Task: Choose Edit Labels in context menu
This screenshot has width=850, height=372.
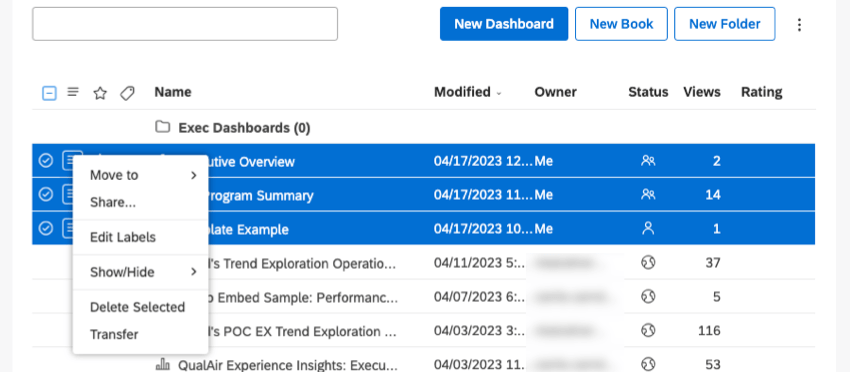Action: coord(123,237)
